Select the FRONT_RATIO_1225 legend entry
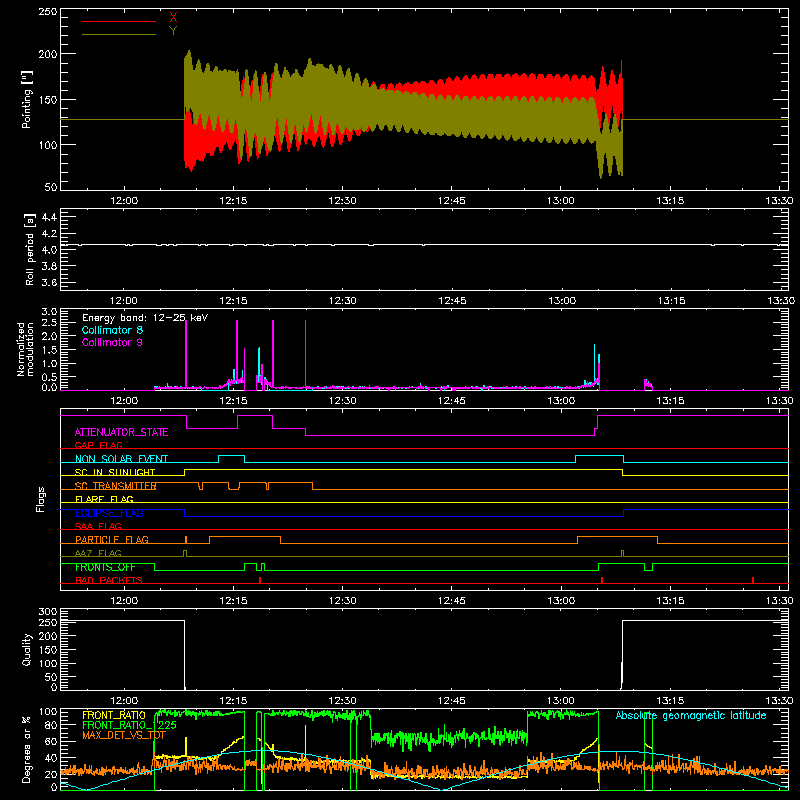Image resolution: width=800 pixels, height=800 pixels. [129, 725]
